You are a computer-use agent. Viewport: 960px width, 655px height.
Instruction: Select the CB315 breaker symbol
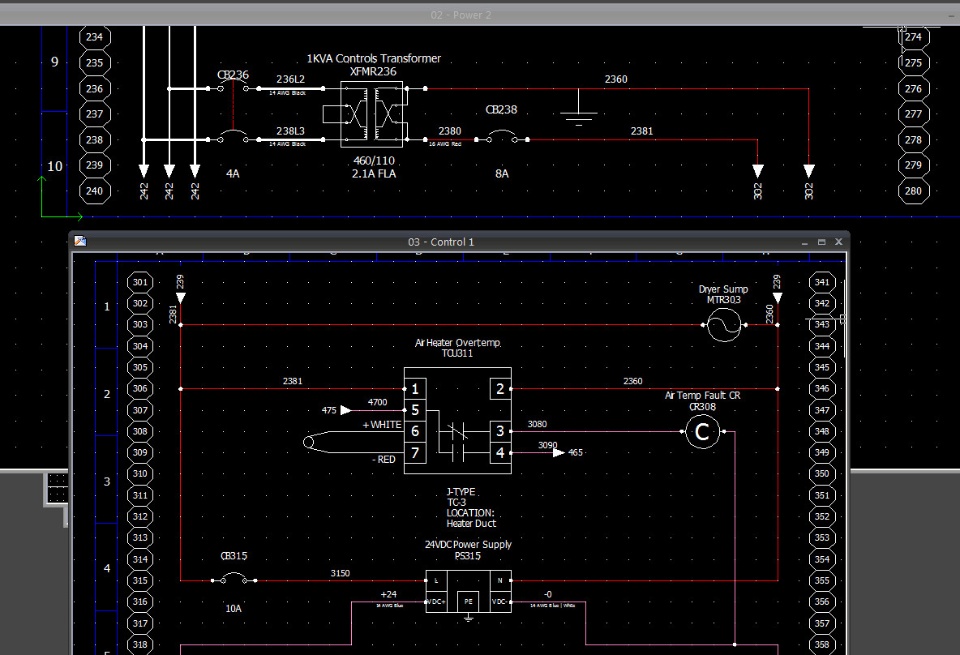tap(234, 577)
